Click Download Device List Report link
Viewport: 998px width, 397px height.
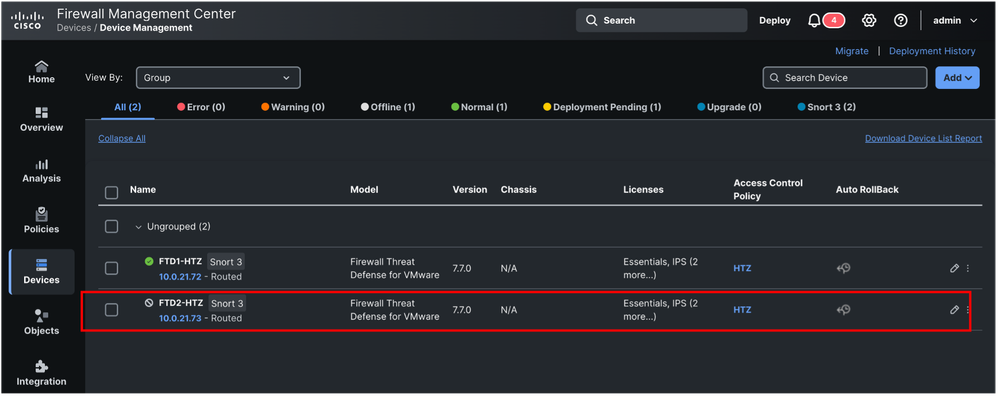point(923,138)
